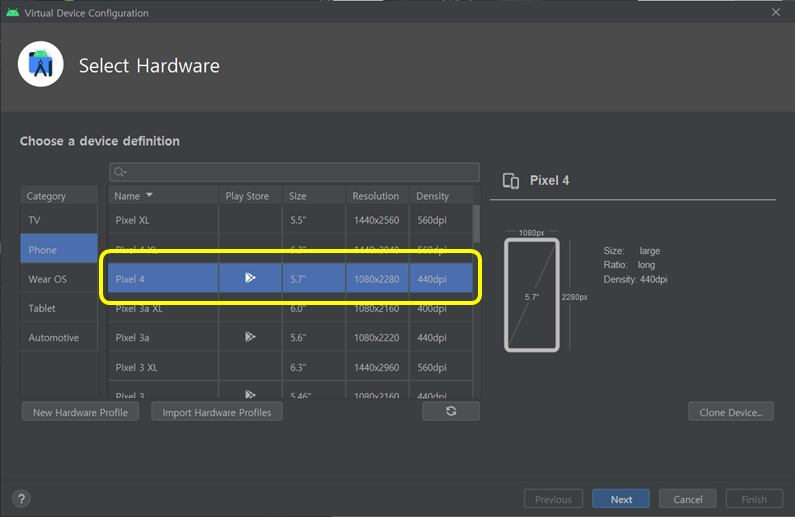795x517 pixels.
Task: Click the Play Store icon for Pixel 4
Action: tap(250, 278)
